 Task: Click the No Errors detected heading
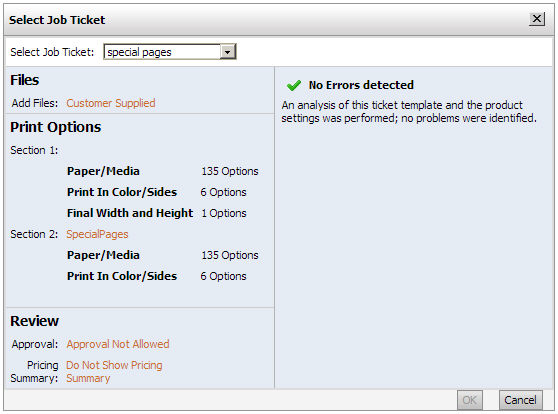pyautogui.click(x=361, y=85)
